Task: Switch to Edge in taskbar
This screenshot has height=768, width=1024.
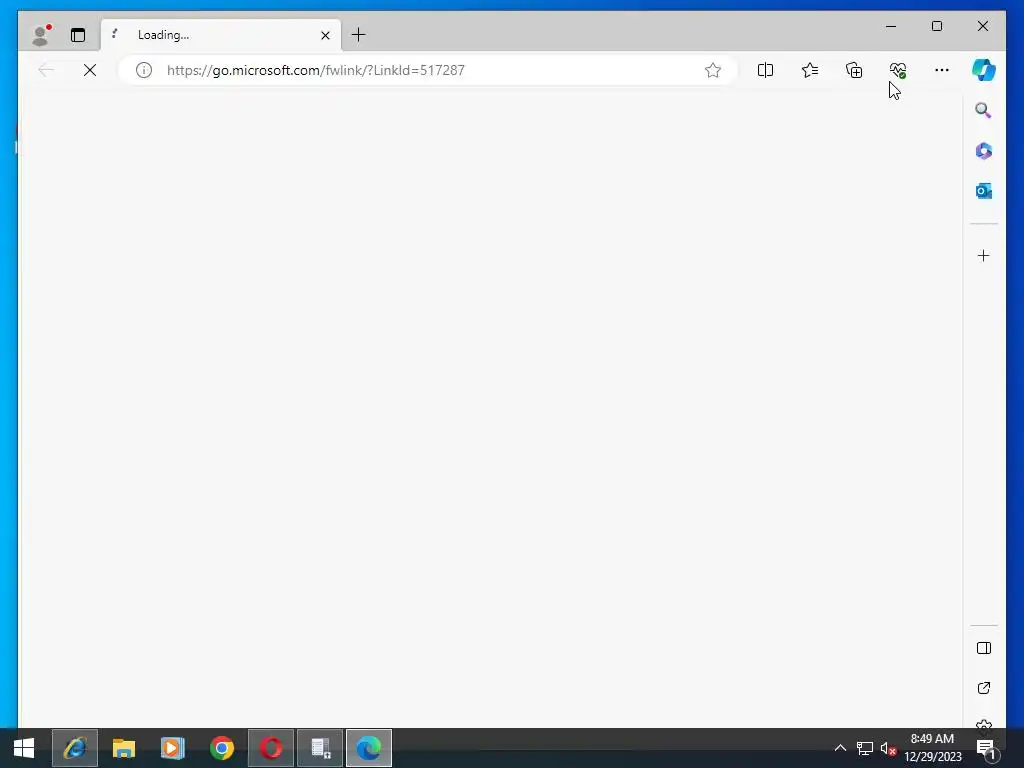Action: [369, 748]
